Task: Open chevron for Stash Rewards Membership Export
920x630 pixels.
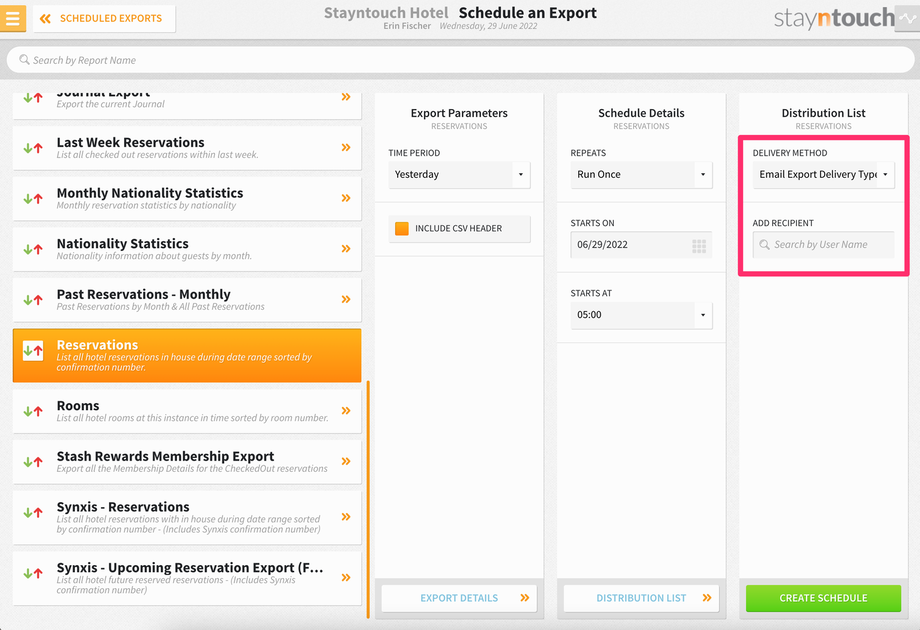Action: [346, 461]
